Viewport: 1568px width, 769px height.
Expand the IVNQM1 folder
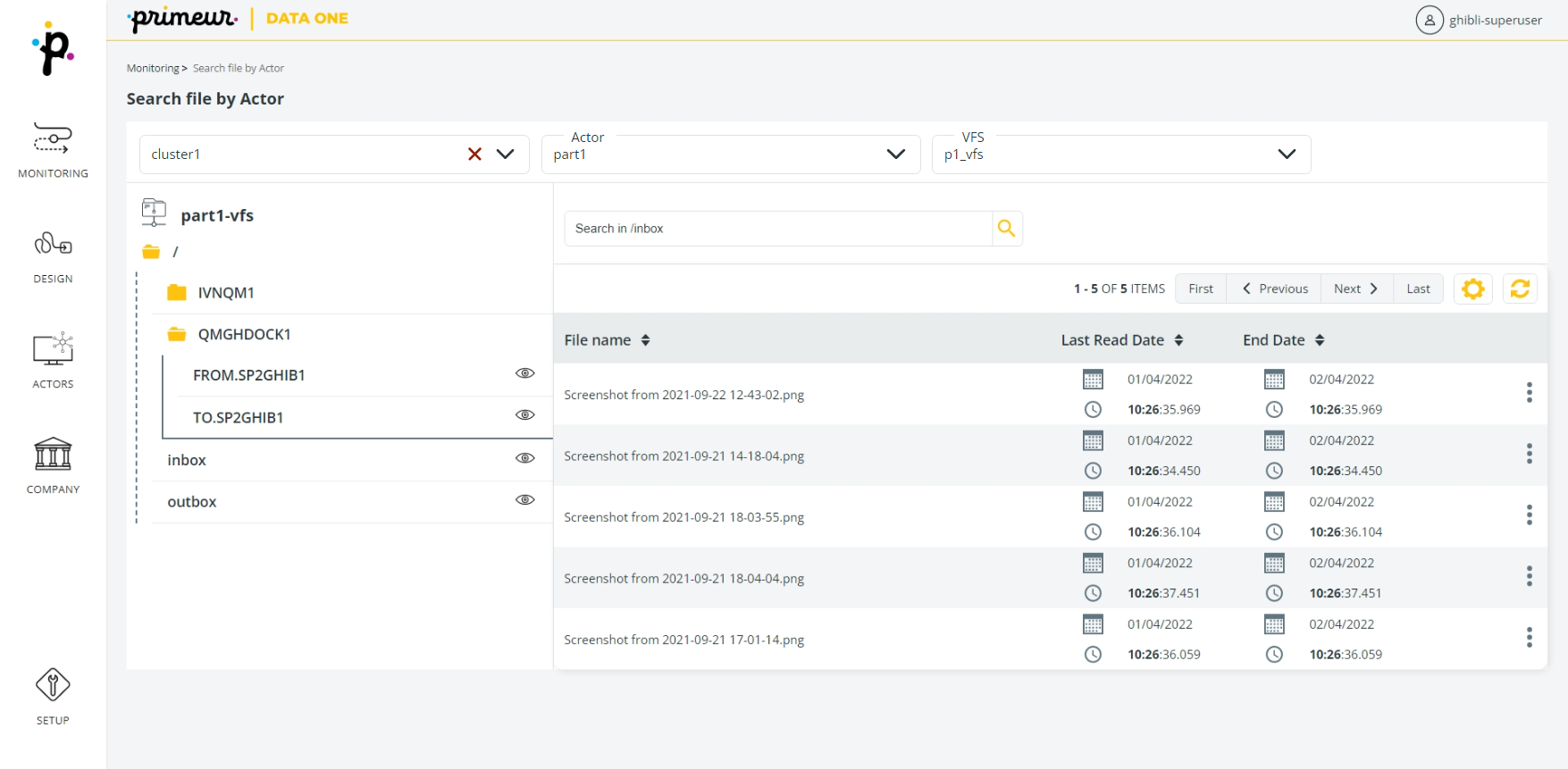click(226, 293)
